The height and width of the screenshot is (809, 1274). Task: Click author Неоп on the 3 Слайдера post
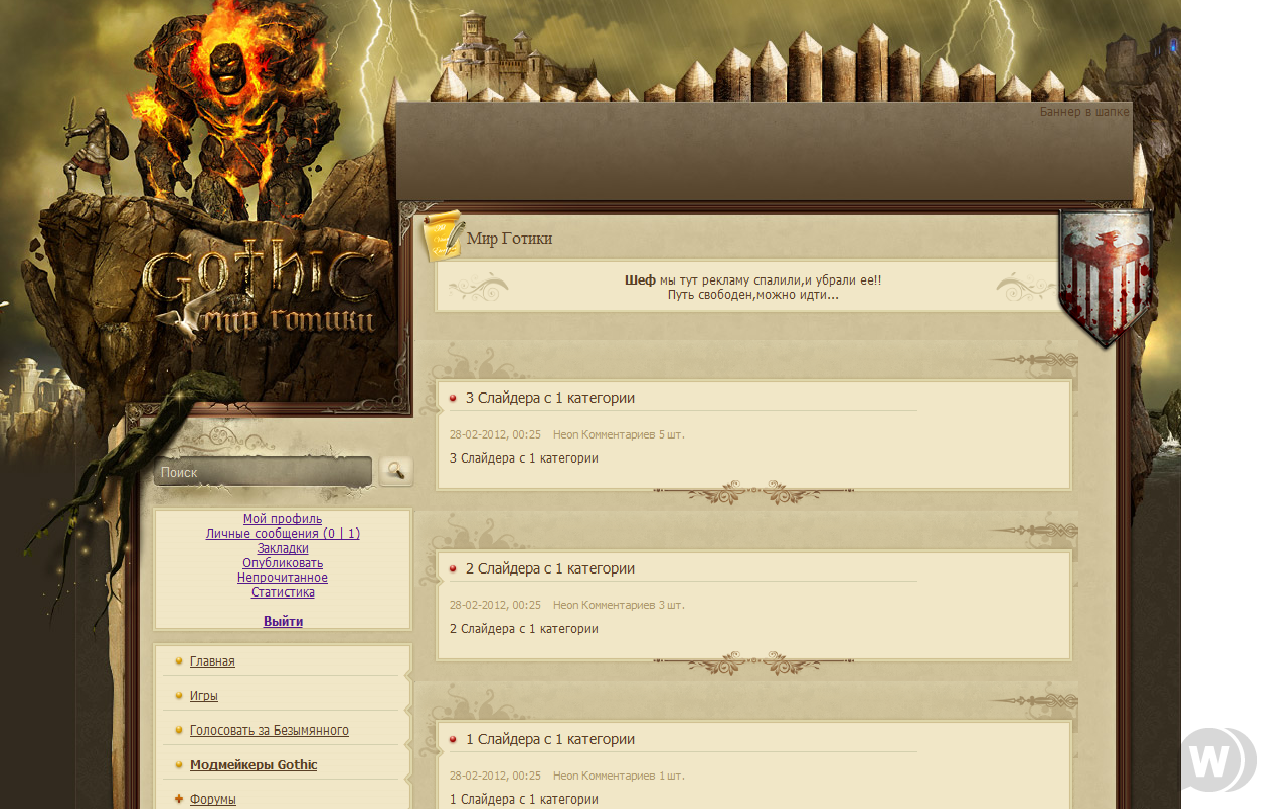(x=565, y=435)
